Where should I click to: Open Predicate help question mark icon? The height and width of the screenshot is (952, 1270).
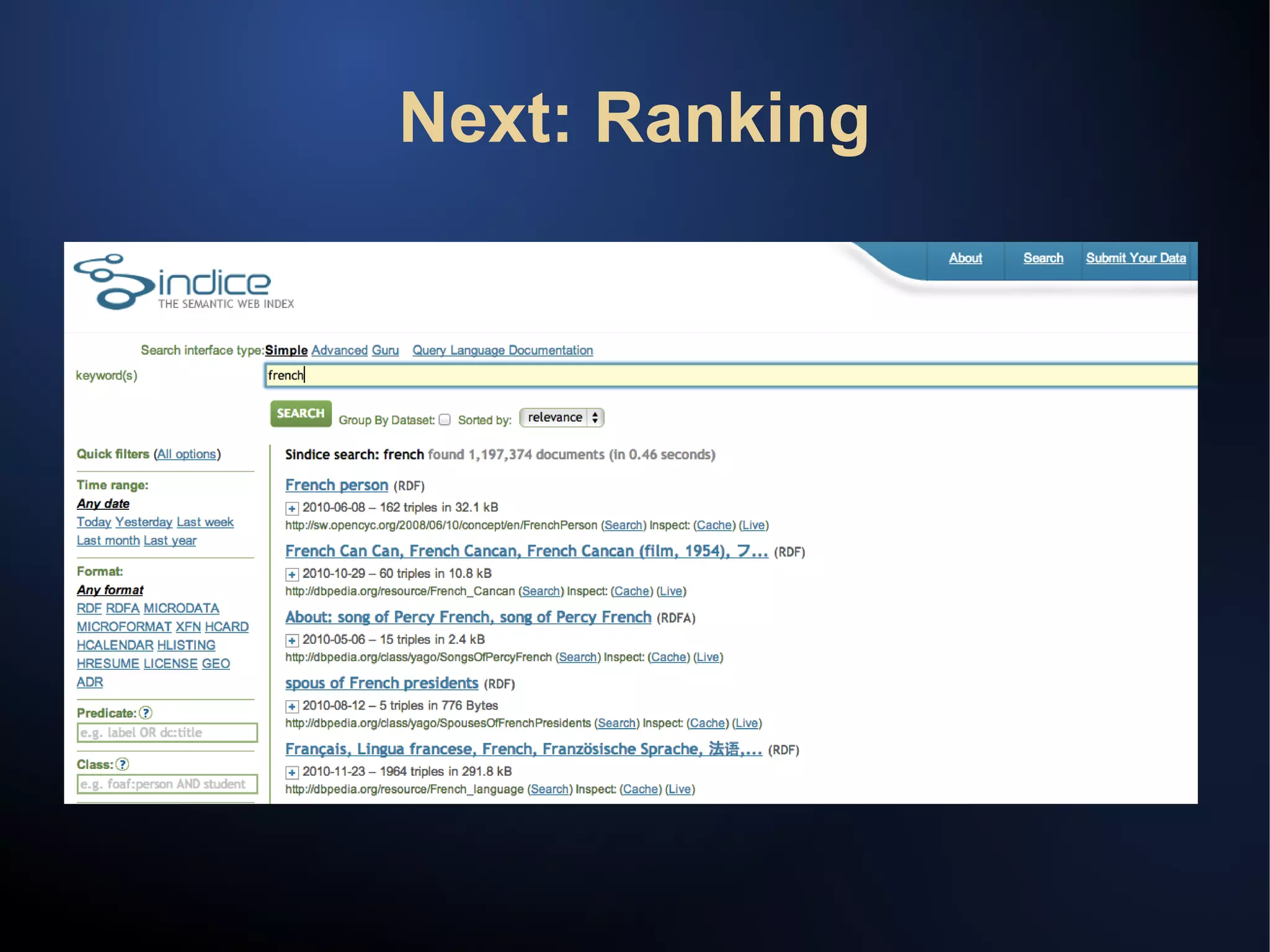click(x=146, y=713)
